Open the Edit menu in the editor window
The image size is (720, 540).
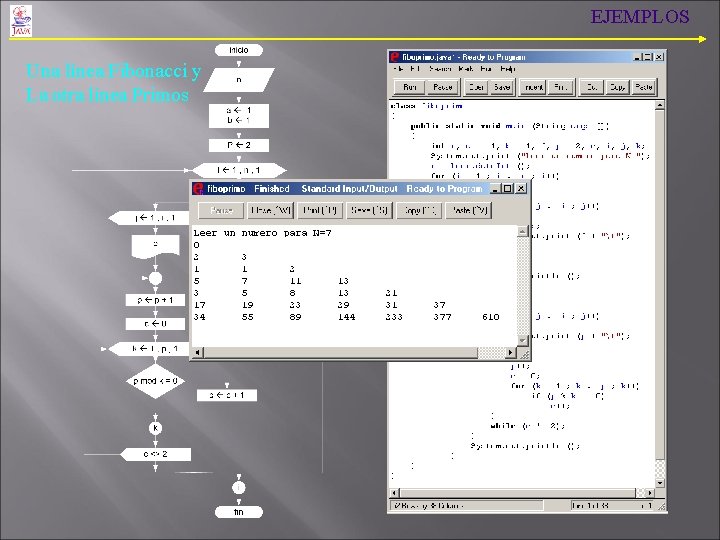(415, 69)
